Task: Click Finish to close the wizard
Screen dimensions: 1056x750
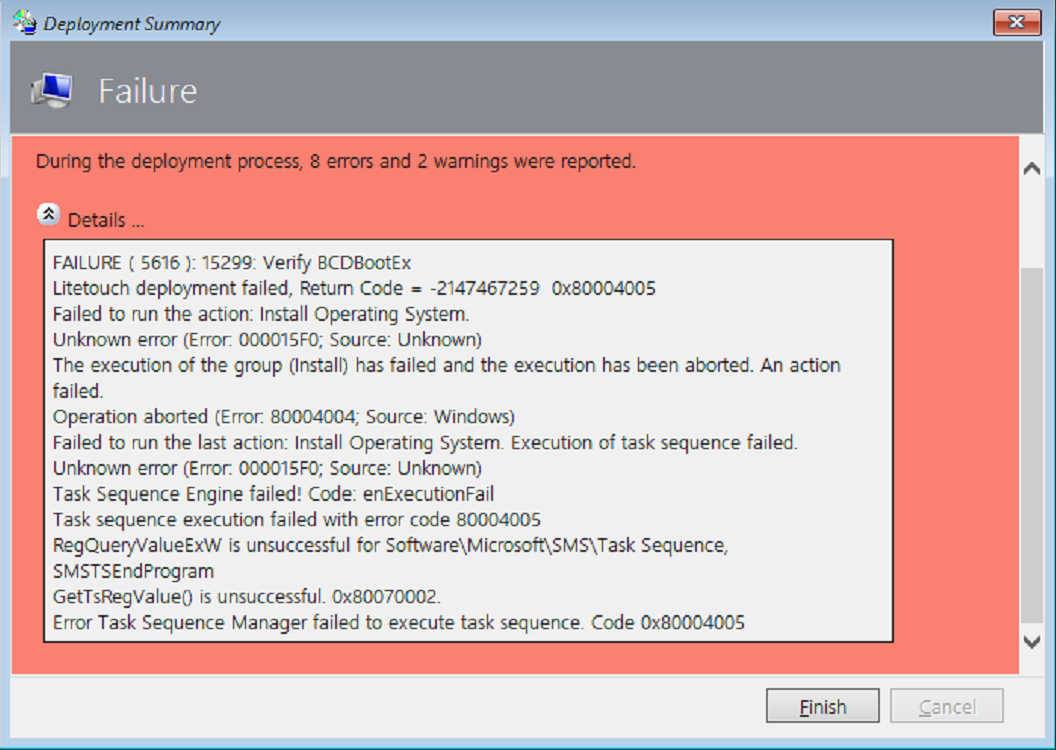Action: point(822,705)
